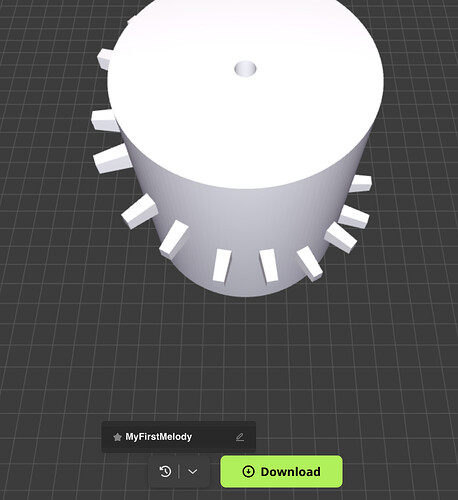Click the third peg from top on left side
The image size is (458, 500).
pos(113,158)
